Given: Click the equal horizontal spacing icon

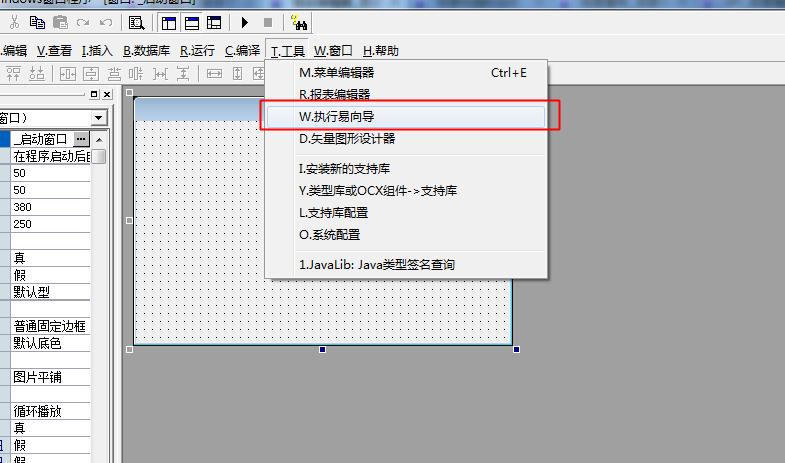Looking at the screenshot, I should pos(160,74).
